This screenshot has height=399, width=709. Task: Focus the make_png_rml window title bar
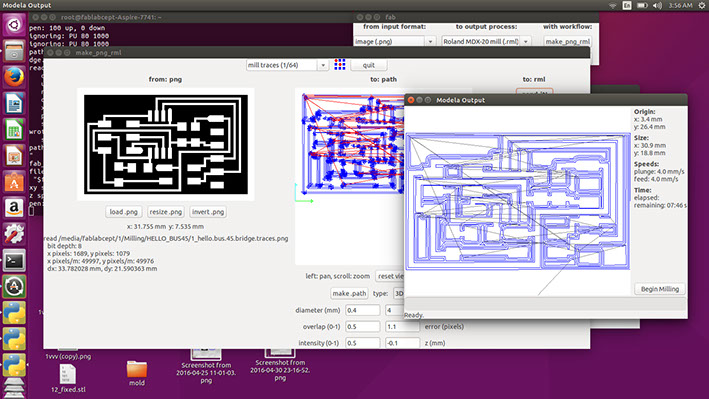[317, 52]
